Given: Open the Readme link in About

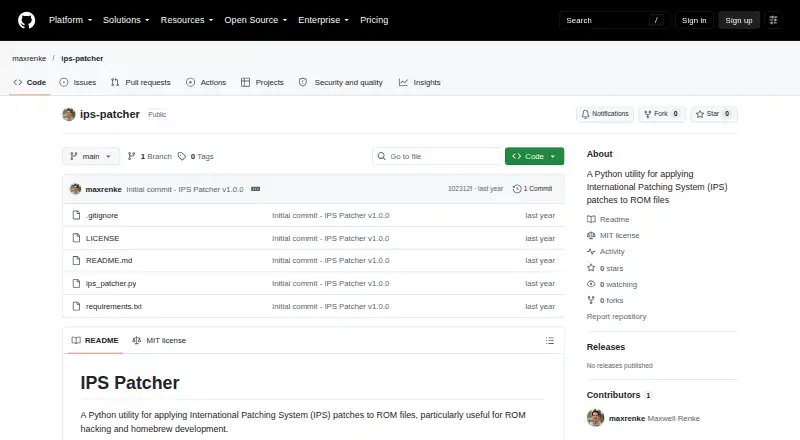Looking at the screenshot, I should click(x=608, y=219).
